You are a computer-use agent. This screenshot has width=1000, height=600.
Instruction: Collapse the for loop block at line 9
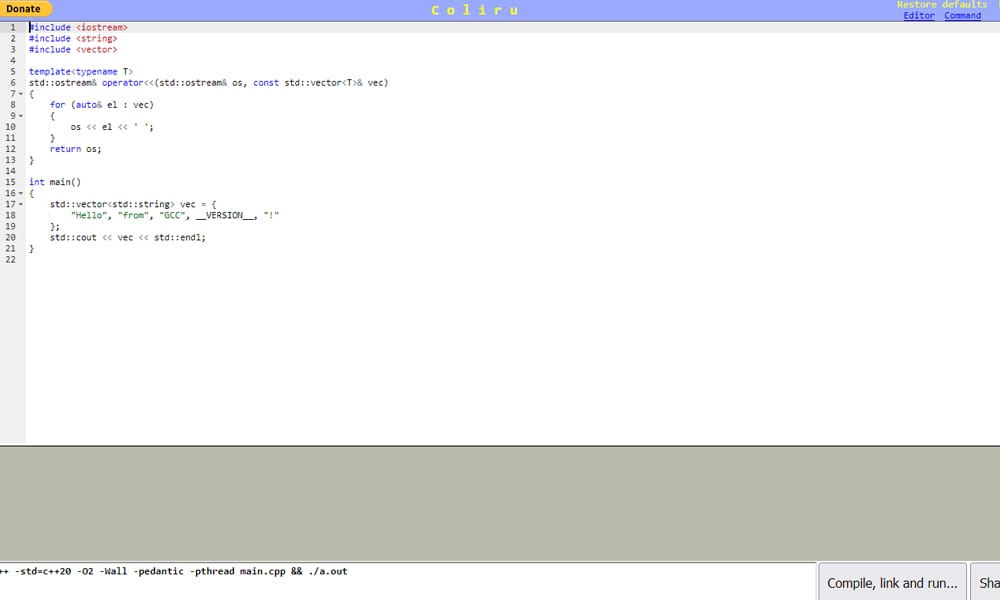point(21,116)
